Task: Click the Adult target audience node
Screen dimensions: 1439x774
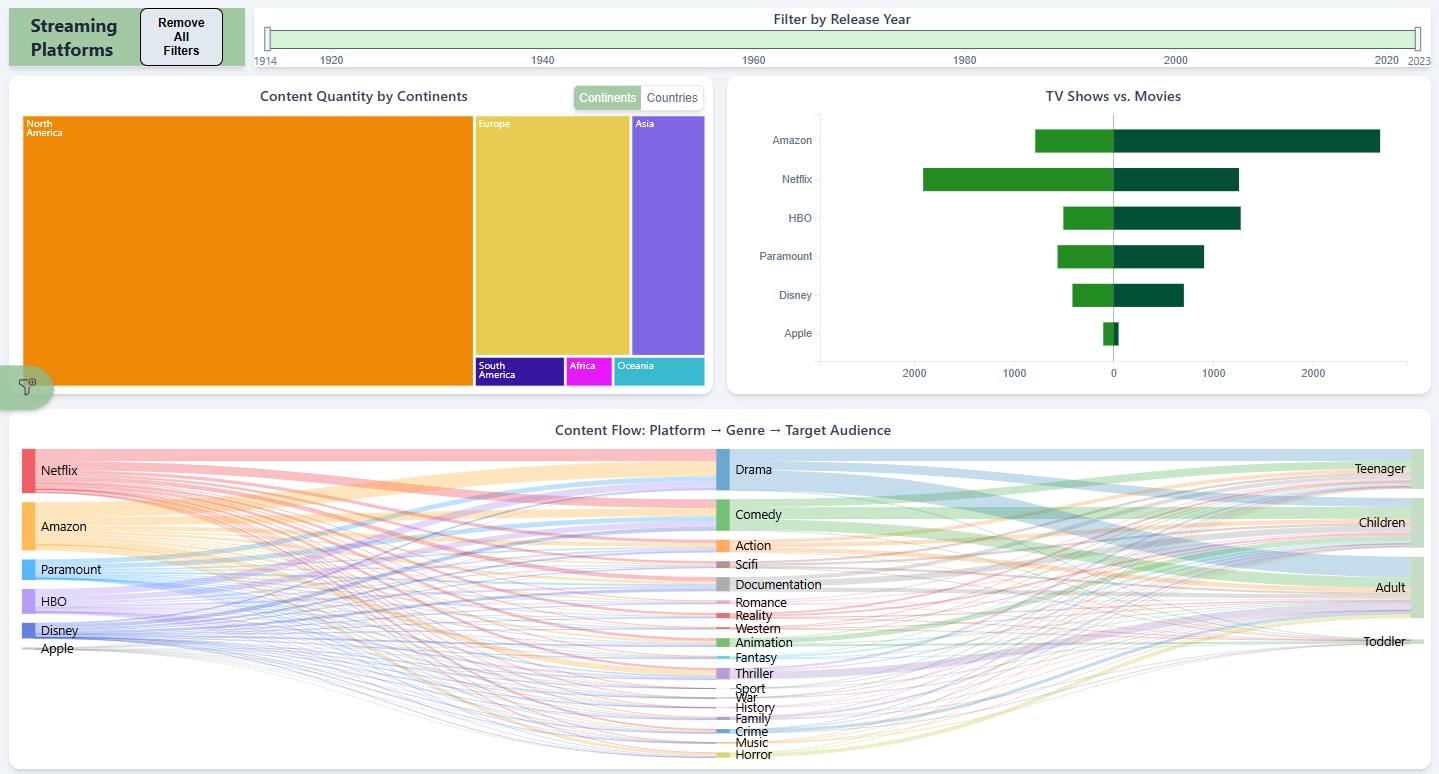Action: 1416,588
